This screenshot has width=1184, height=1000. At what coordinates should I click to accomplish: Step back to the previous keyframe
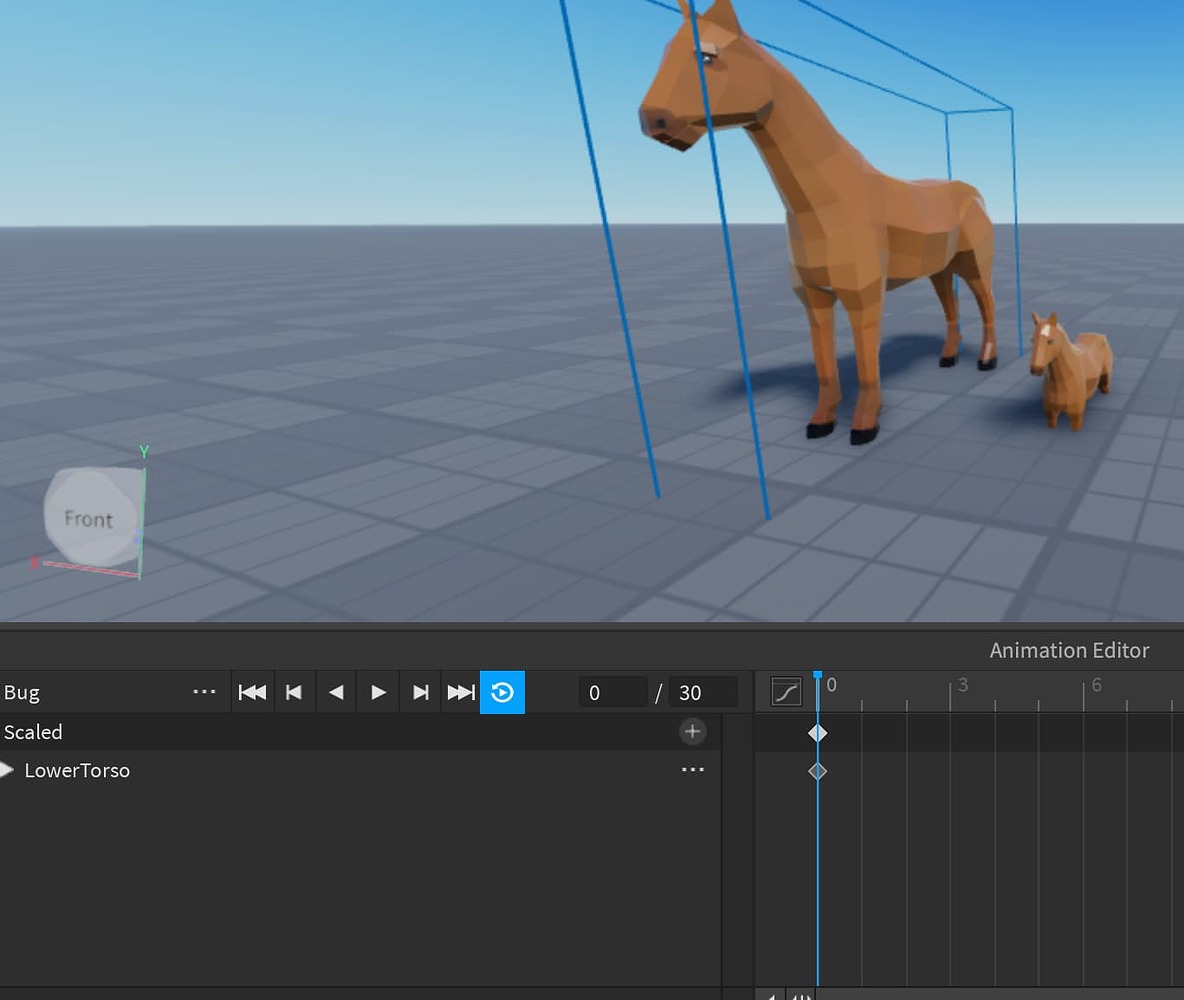click(294, 691)
